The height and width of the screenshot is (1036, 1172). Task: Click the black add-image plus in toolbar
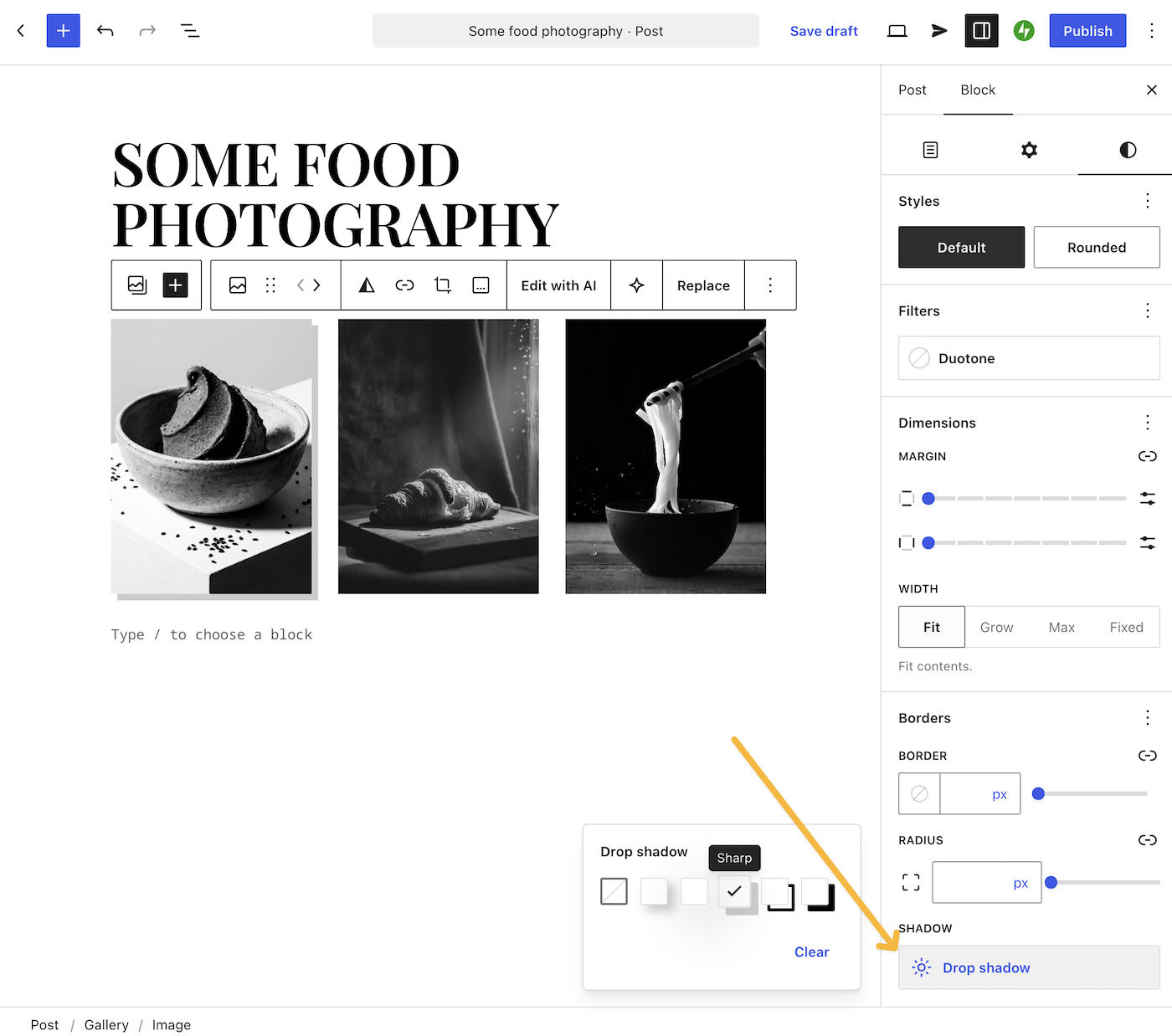[x=175, y=285]
